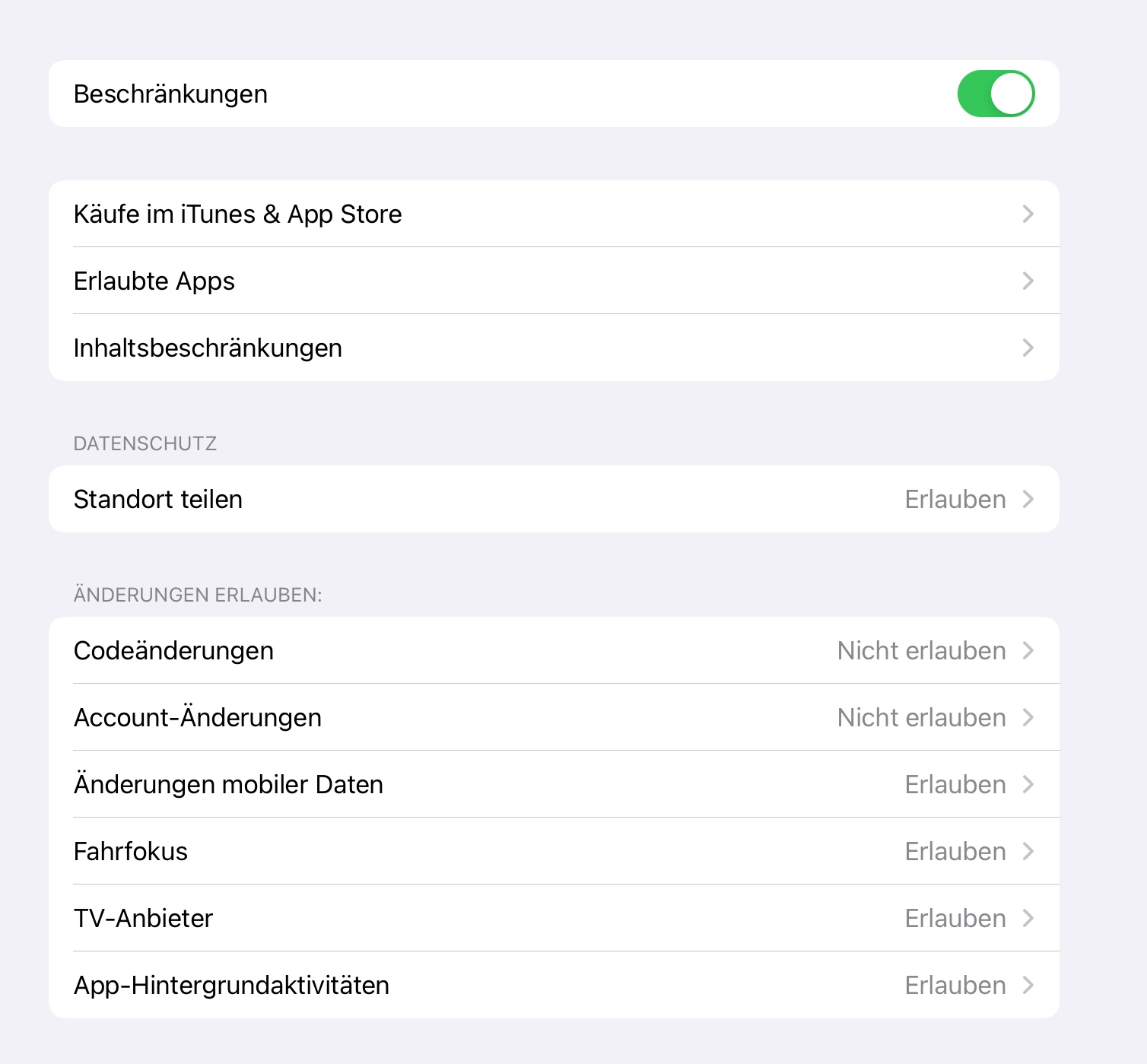Open Codeänderungen setting
Screen dimensions: 1147x1064
point(173,650)
